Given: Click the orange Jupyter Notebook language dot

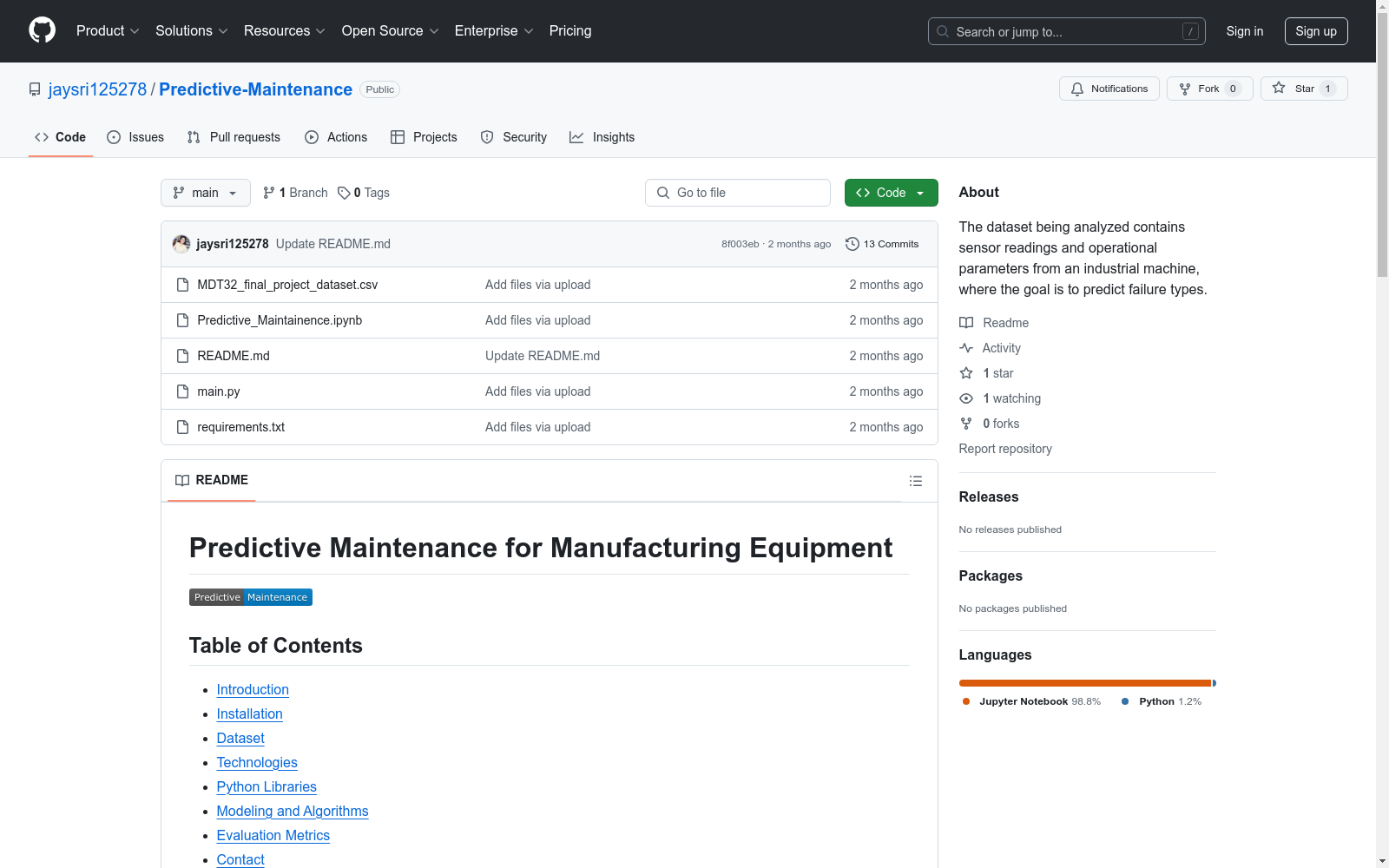Looking at the screenshot, I should 966,701.
